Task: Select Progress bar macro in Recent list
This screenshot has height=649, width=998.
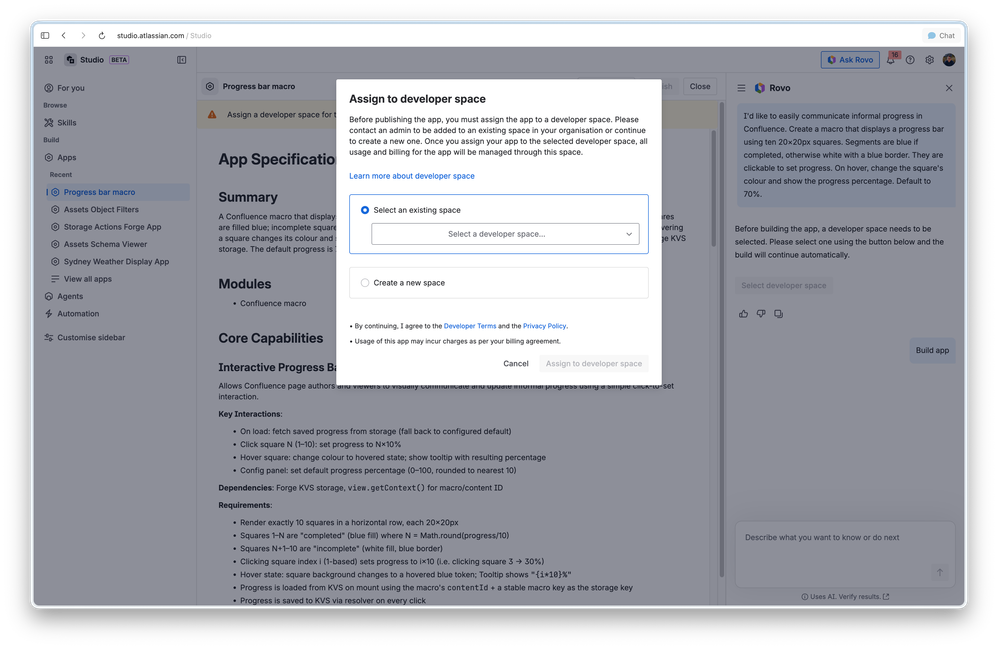Action: coord(118,192)
